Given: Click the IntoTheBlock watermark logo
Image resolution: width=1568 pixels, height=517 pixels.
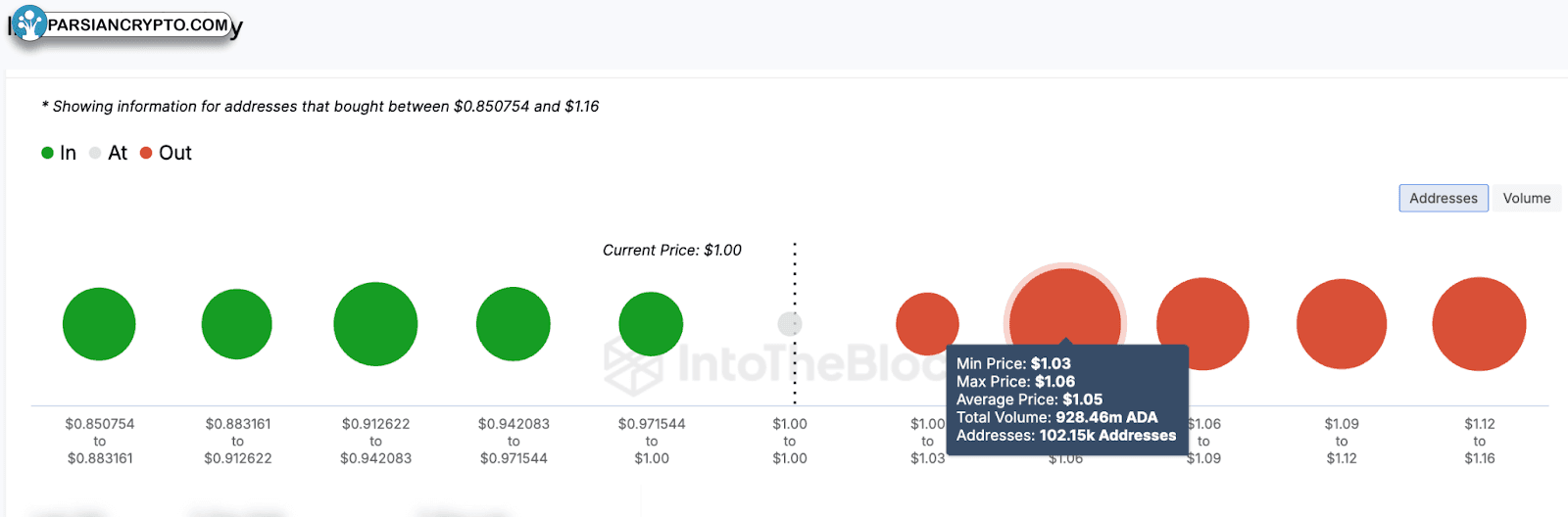Looking at the screenshot, I should [x=774, y=364].
